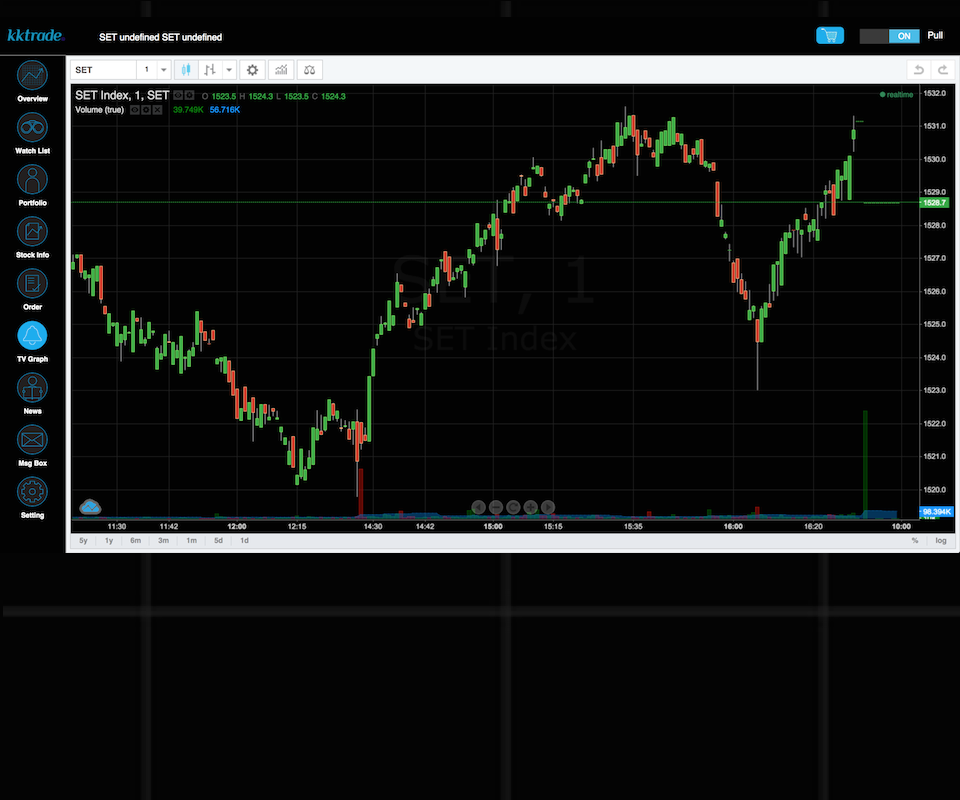Reset chart view with the circular control

coord(513,507)
